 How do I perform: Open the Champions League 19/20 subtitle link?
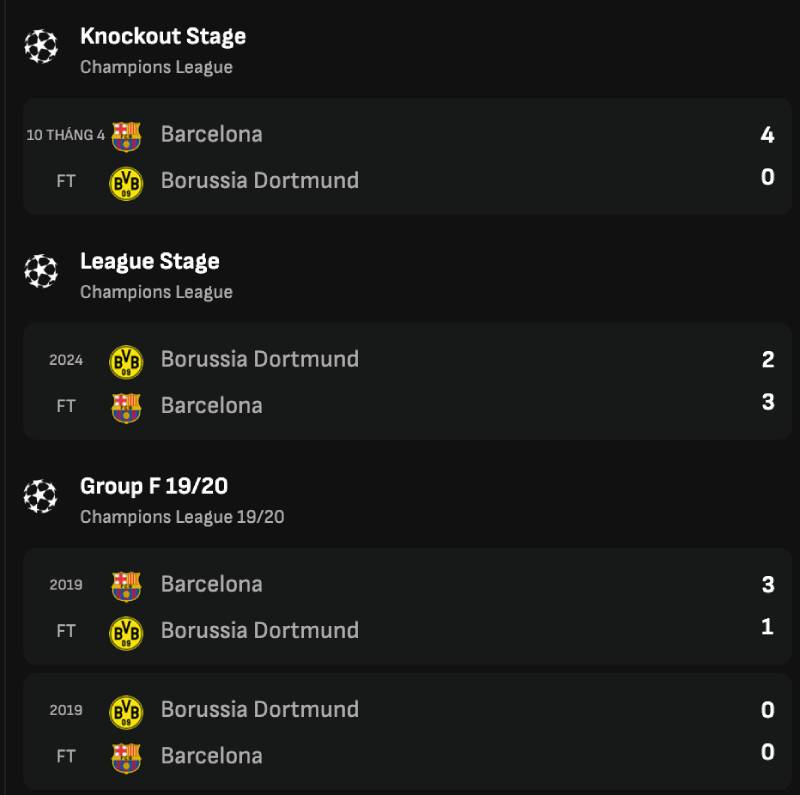(x=182, y=517)
